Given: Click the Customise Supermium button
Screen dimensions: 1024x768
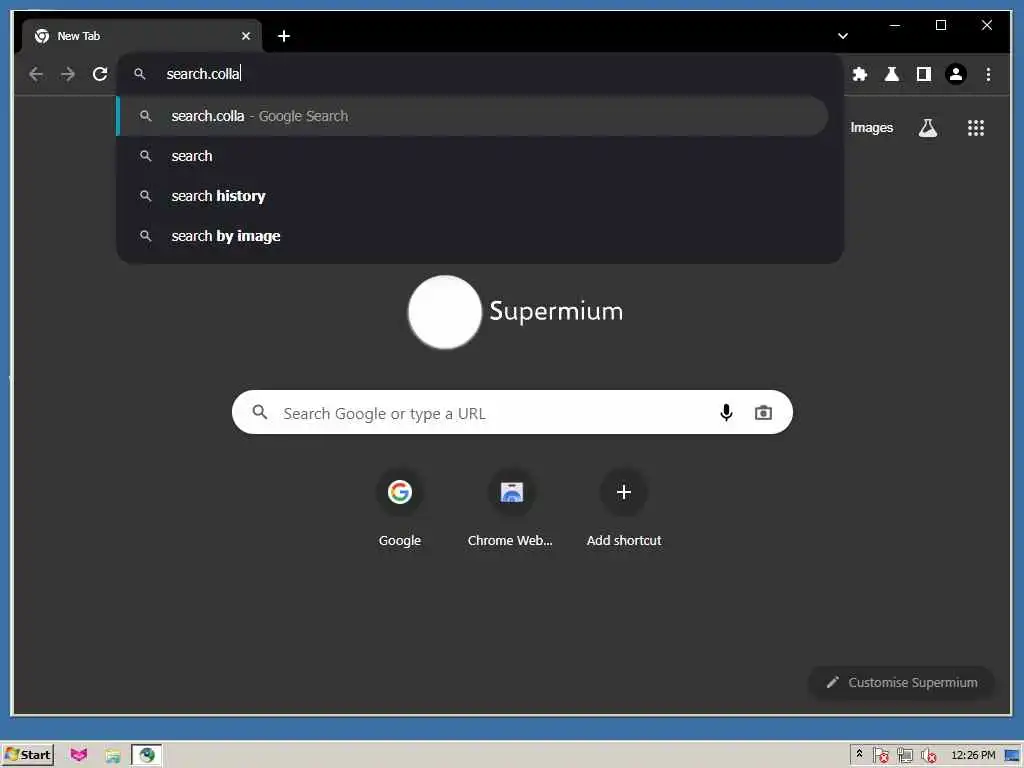Looking at the screenshot, I should [x=902, y=682].
